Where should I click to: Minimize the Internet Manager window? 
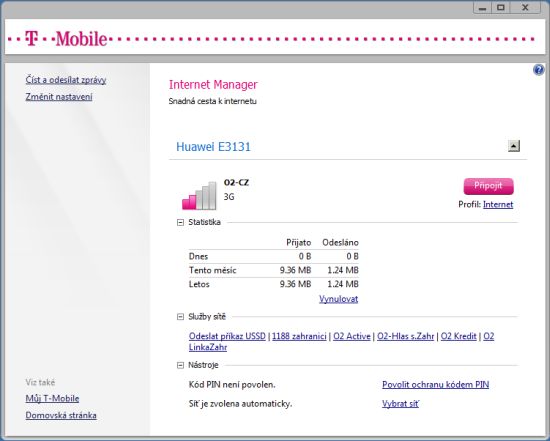[483, 7]
